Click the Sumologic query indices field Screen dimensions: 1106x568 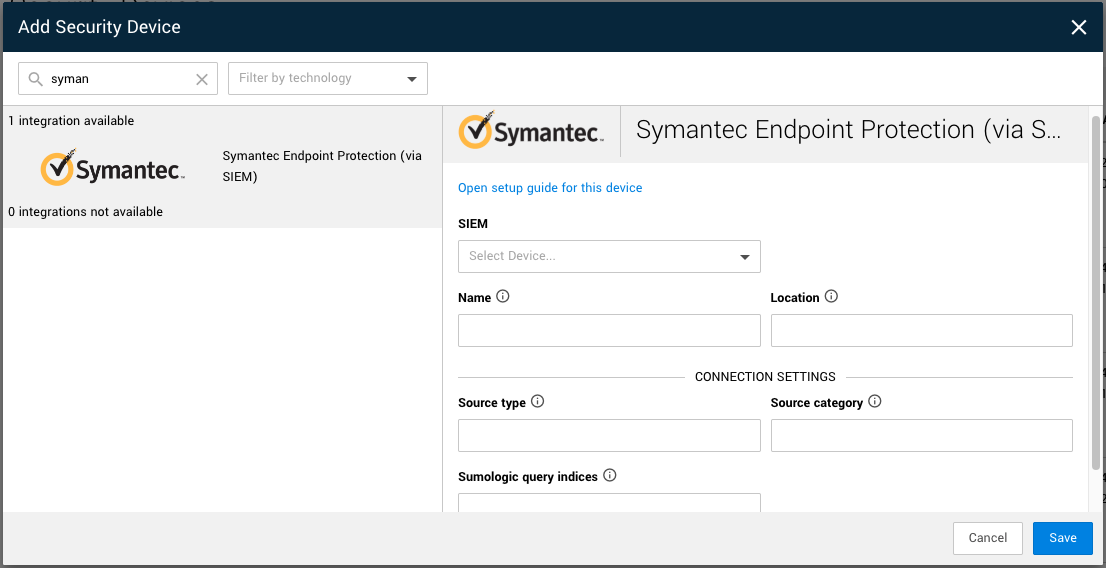(609, 502)
